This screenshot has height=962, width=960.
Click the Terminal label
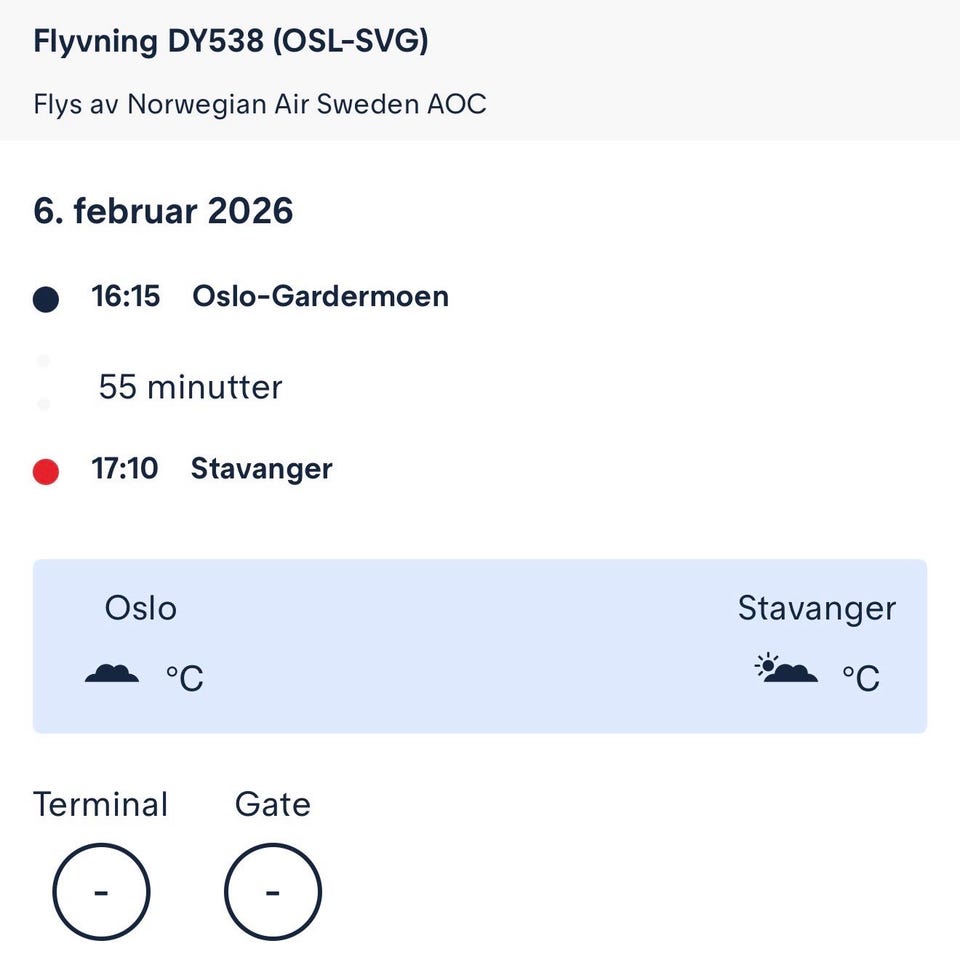(101, 804)
